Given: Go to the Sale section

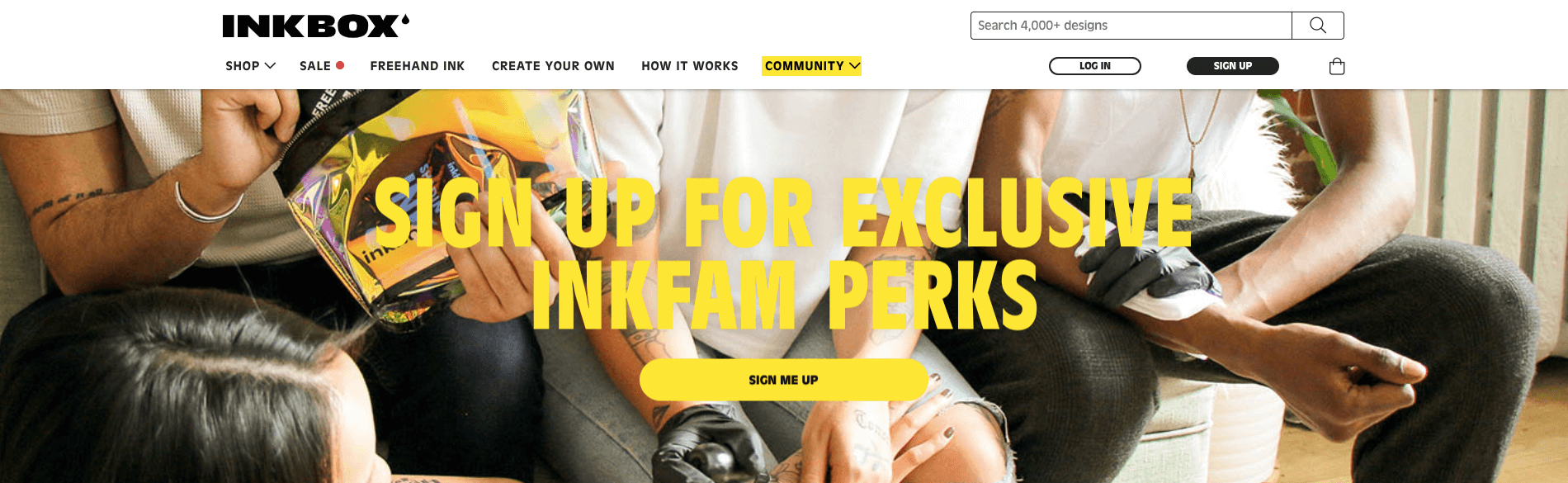Looking at the screenshot, I should point(315,66).
